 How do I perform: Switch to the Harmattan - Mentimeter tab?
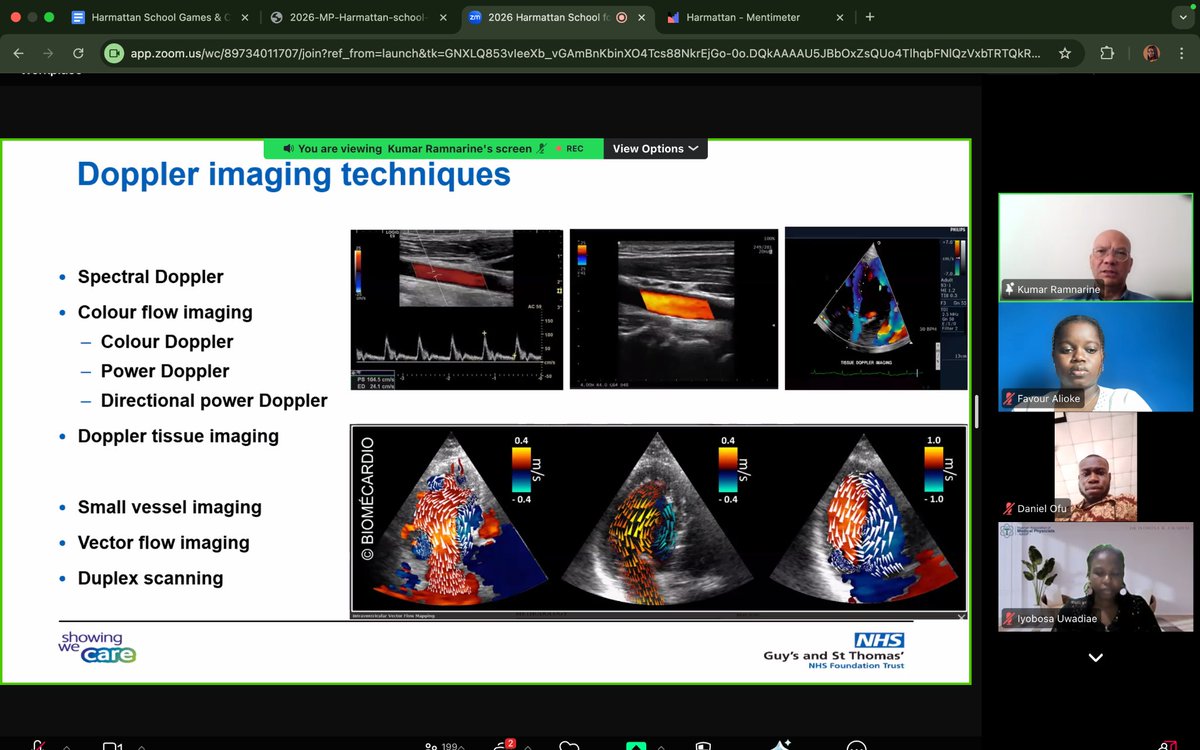tap(745, 17)
